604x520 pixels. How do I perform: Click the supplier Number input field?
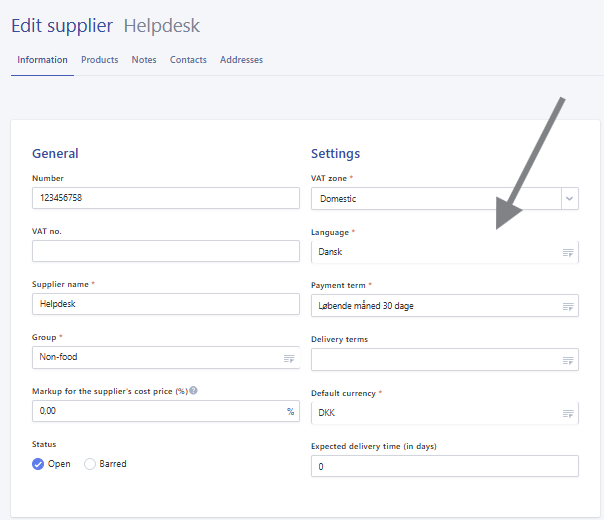[x=165, y=198]
